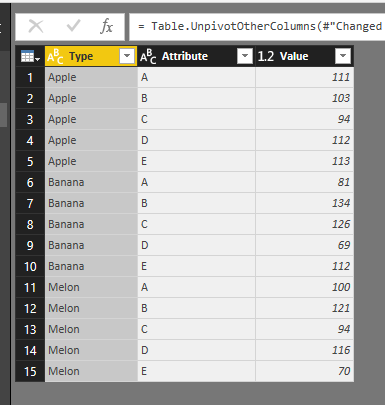Screen dimensions: 385x405
Task: Select the Value column header
Action: (x=304, y=56)
